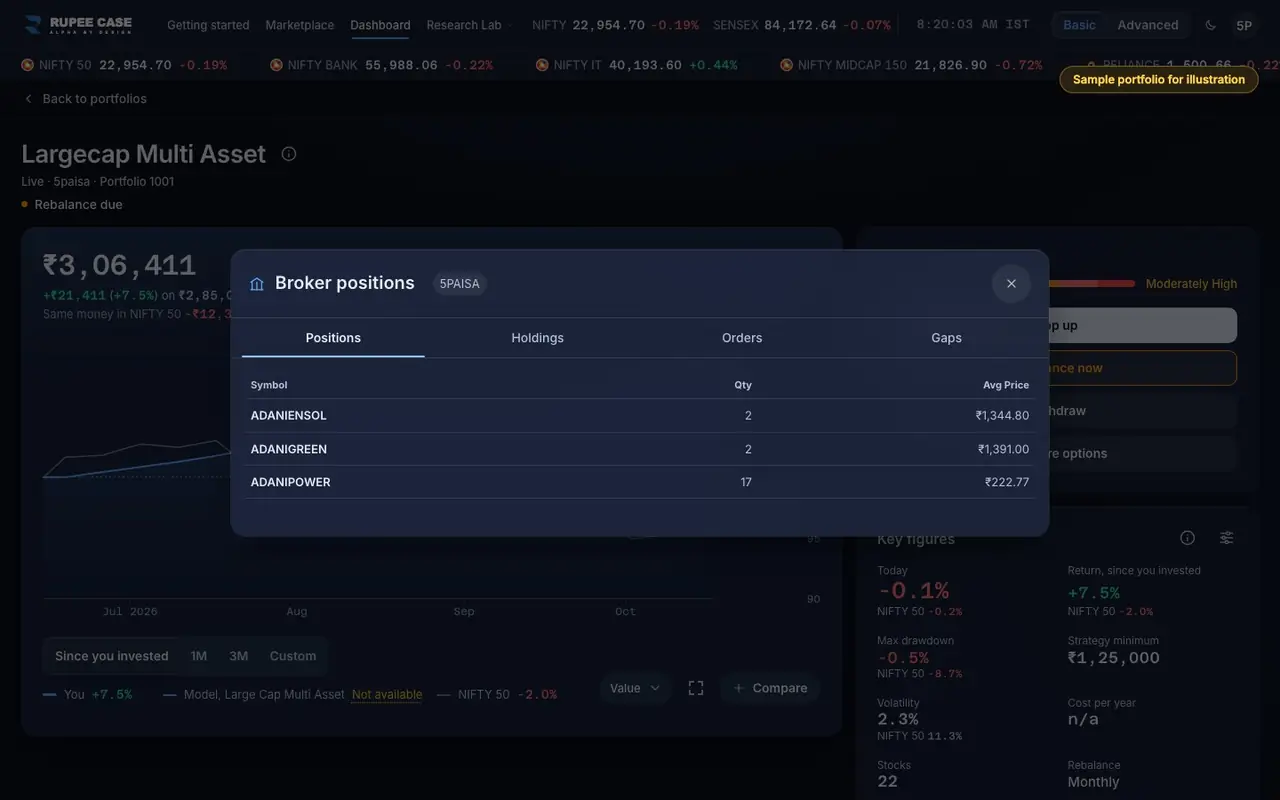The image size is (1280, 800).
Task: Click the 5PAISA broker badge
Action: (460, 284)
